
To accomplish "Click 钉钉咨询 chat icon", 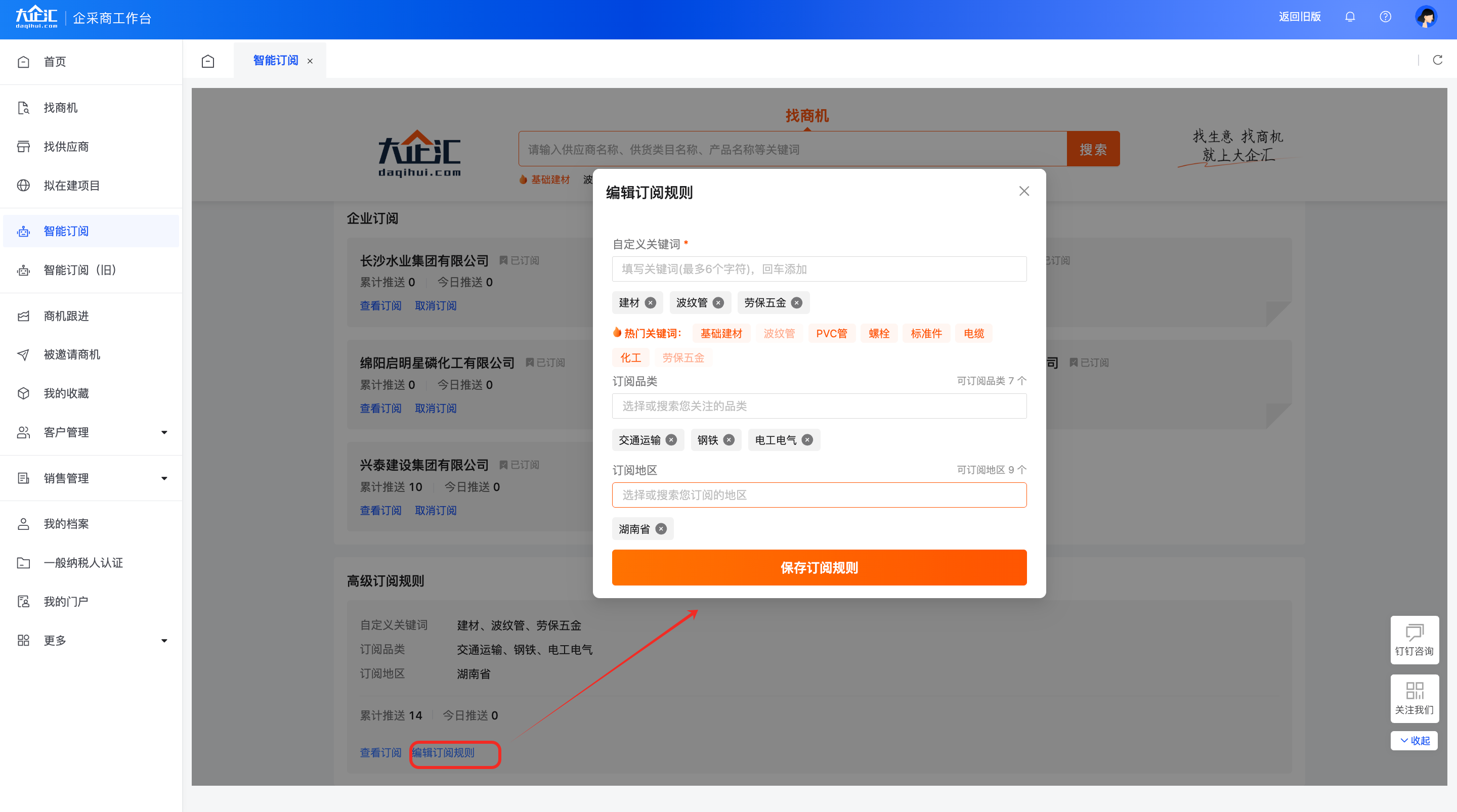I will [x=1414, y=640].
